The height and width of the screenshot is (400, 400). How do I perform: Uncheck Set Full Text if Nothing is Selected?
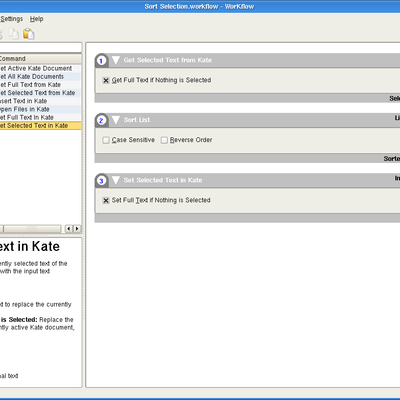click(x=106, y=200)
